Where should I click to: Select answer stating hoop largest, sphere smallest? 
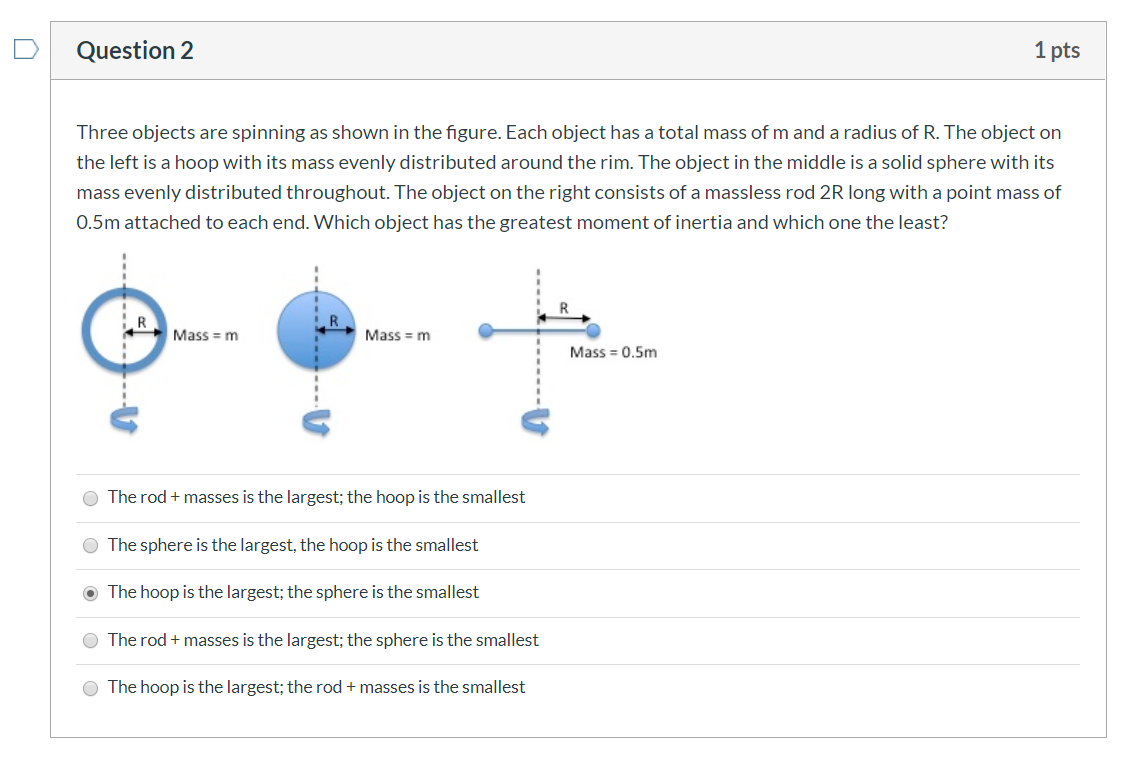[90, 592]
